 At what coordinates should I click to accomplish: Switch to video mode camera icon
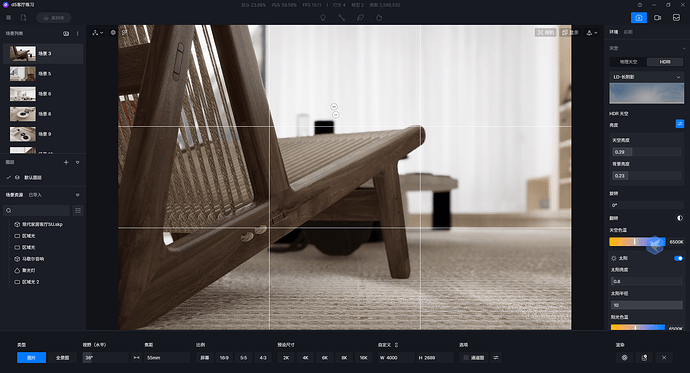[657, 18]
